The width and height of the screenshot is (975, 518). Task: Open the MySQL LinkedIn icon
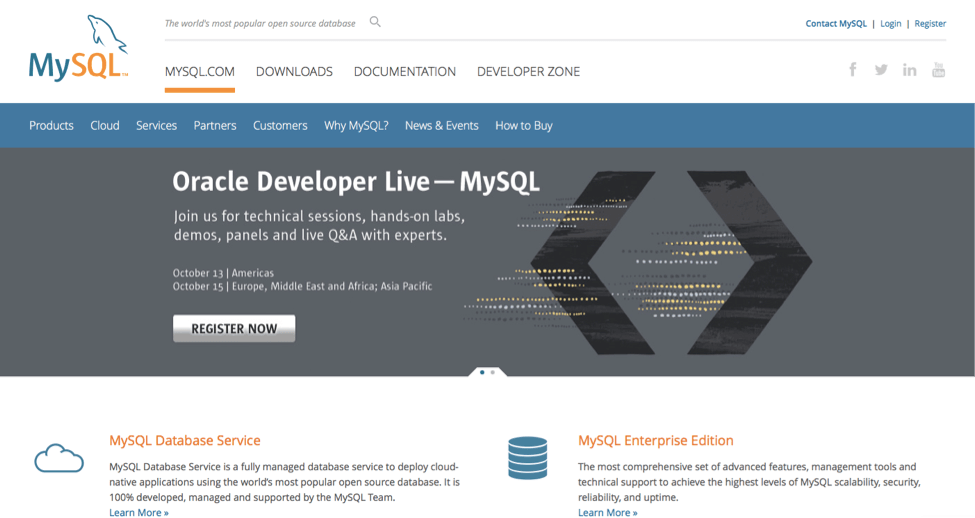[910, 70]
